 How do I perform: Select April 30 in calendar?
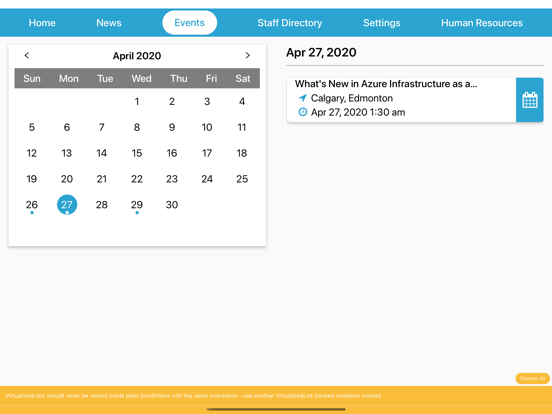pos(172,205)
